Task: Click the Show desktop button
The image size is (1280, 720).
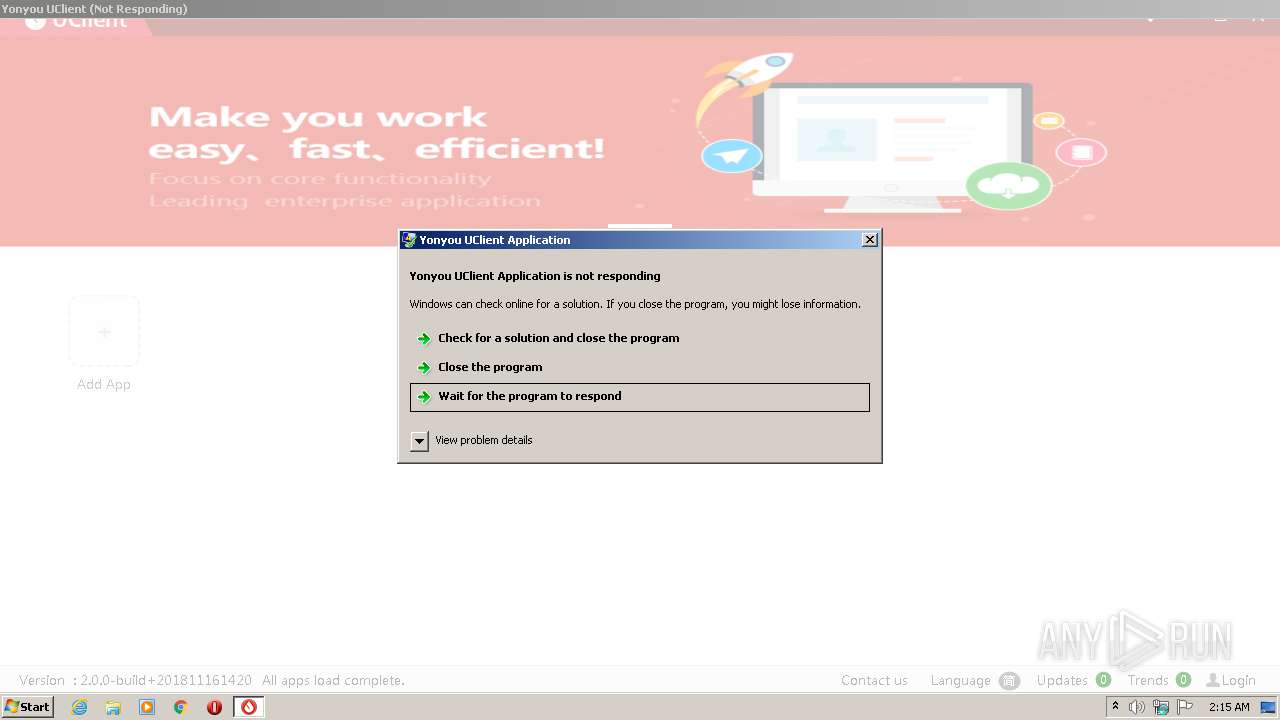Action: 1269,707
